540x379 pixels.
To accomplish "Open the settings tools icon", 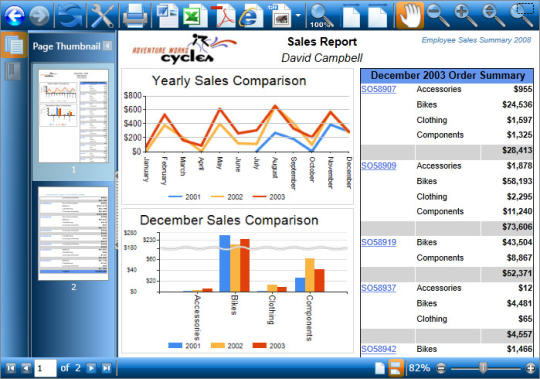I will (102, 15).
